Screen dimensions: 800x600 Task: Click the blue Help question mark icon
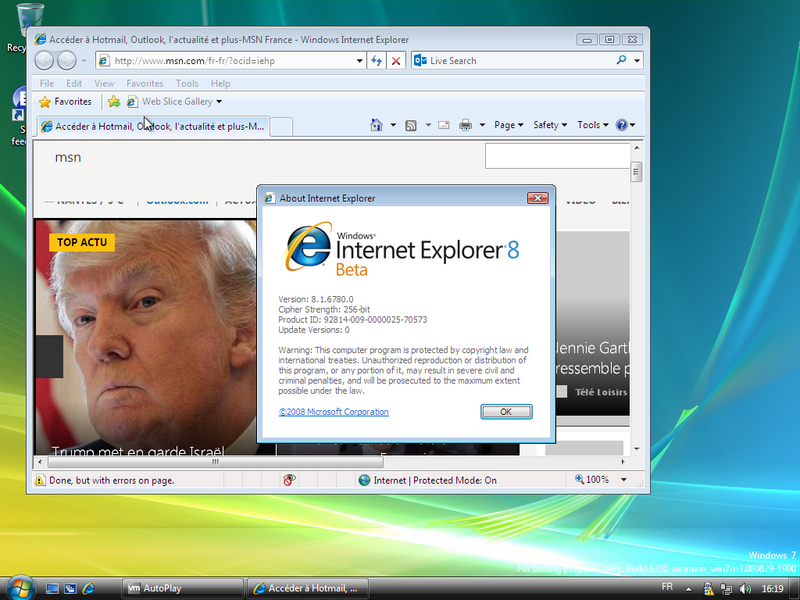click(x=621, y=125)
